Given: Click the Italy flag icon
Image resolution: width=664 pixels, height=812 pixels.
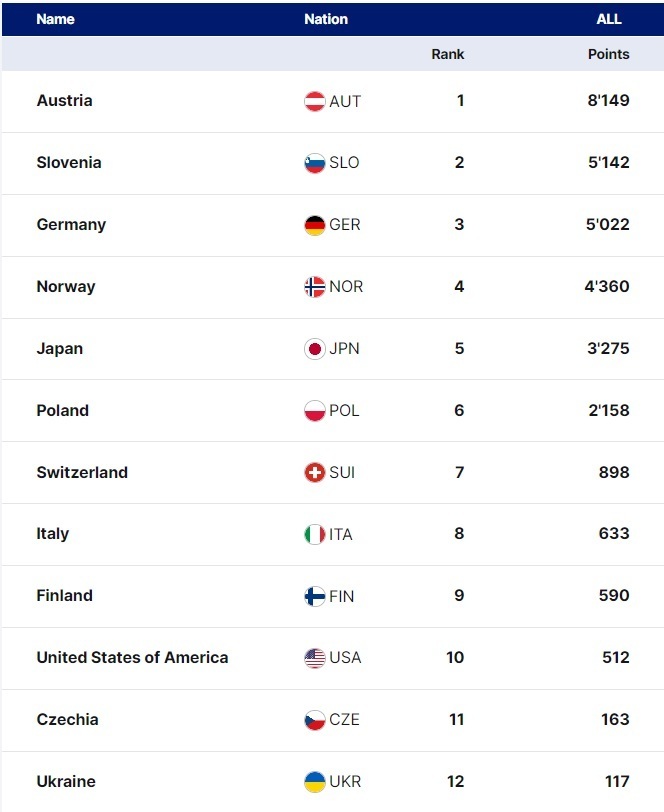Looking at the screenshot, I should pos(315,534).
